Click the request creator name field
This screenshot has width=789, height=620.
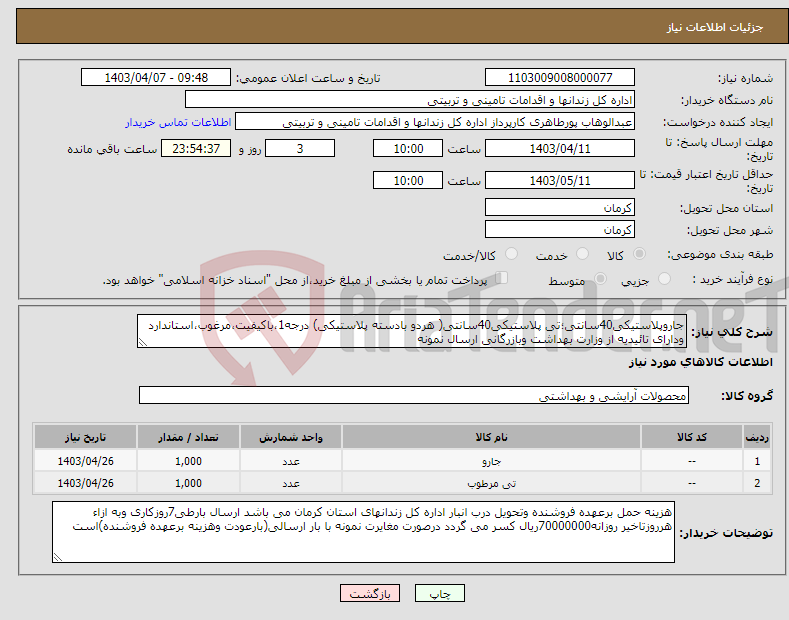pyautogui.click(x=435, y=122)
